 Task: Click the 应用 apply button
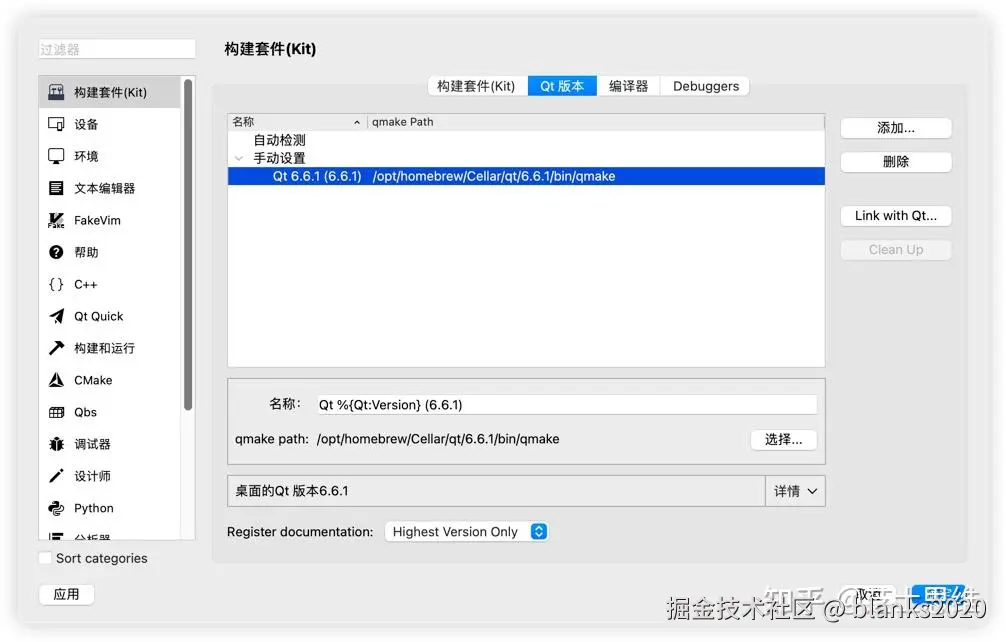(x=67, y=595)
